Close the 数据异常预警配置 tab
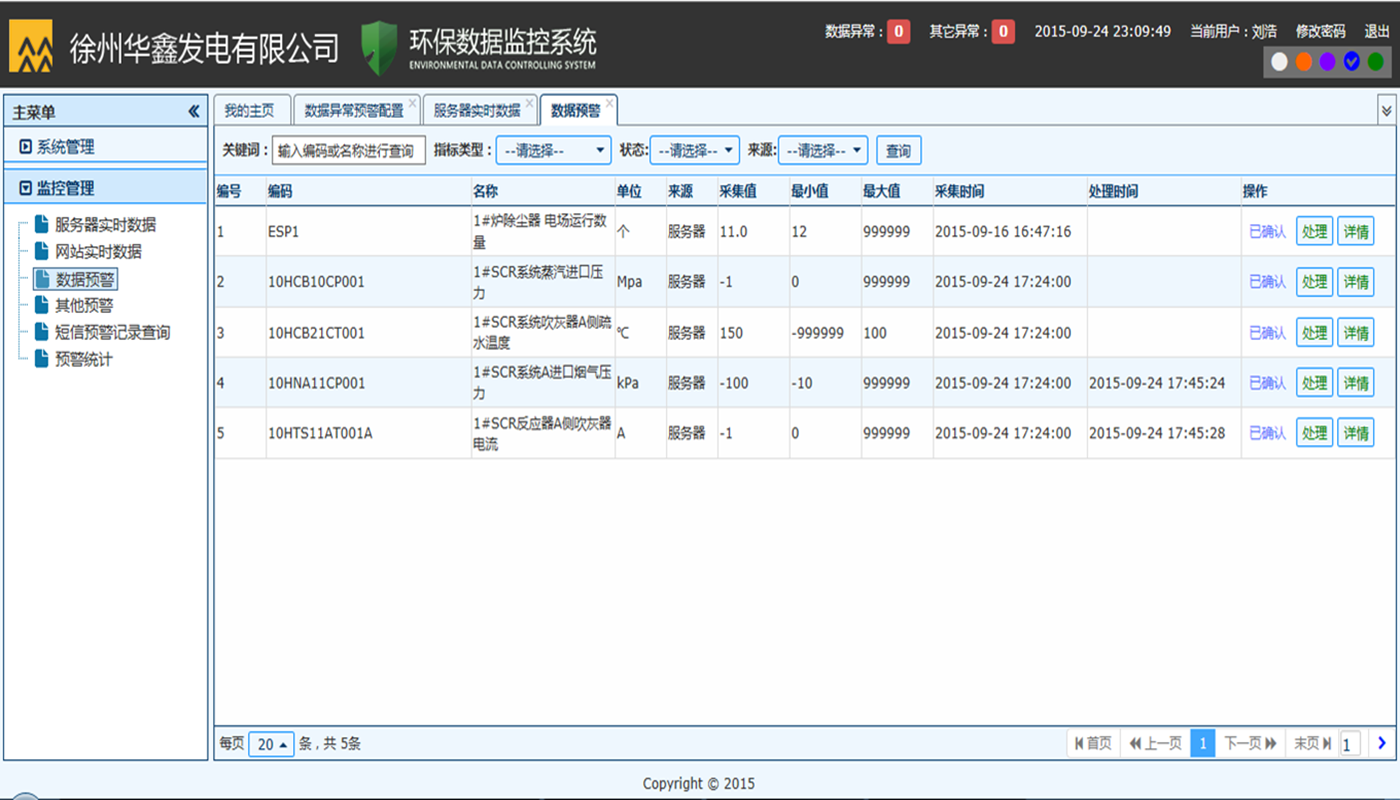1400x800 pixels. point(412,103)
